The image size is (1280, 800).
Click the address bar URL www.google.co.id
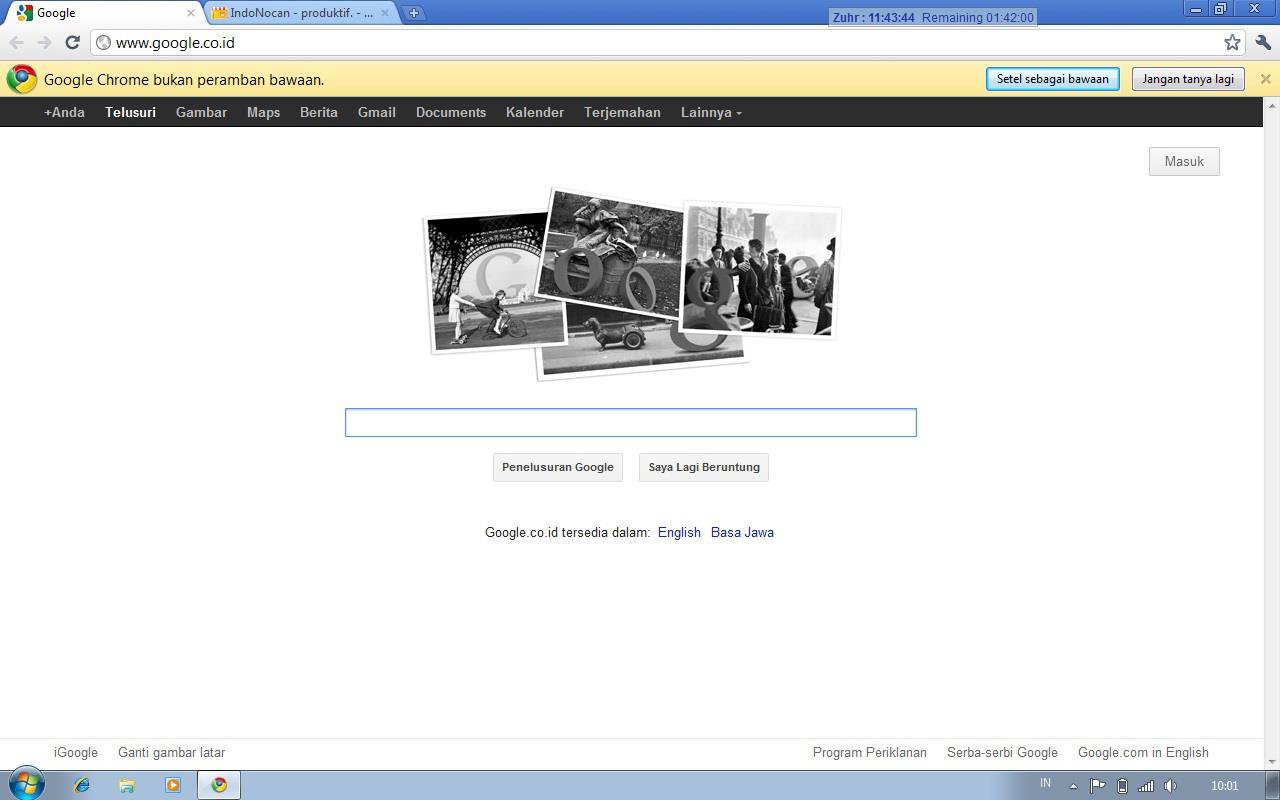coord(175,42)
